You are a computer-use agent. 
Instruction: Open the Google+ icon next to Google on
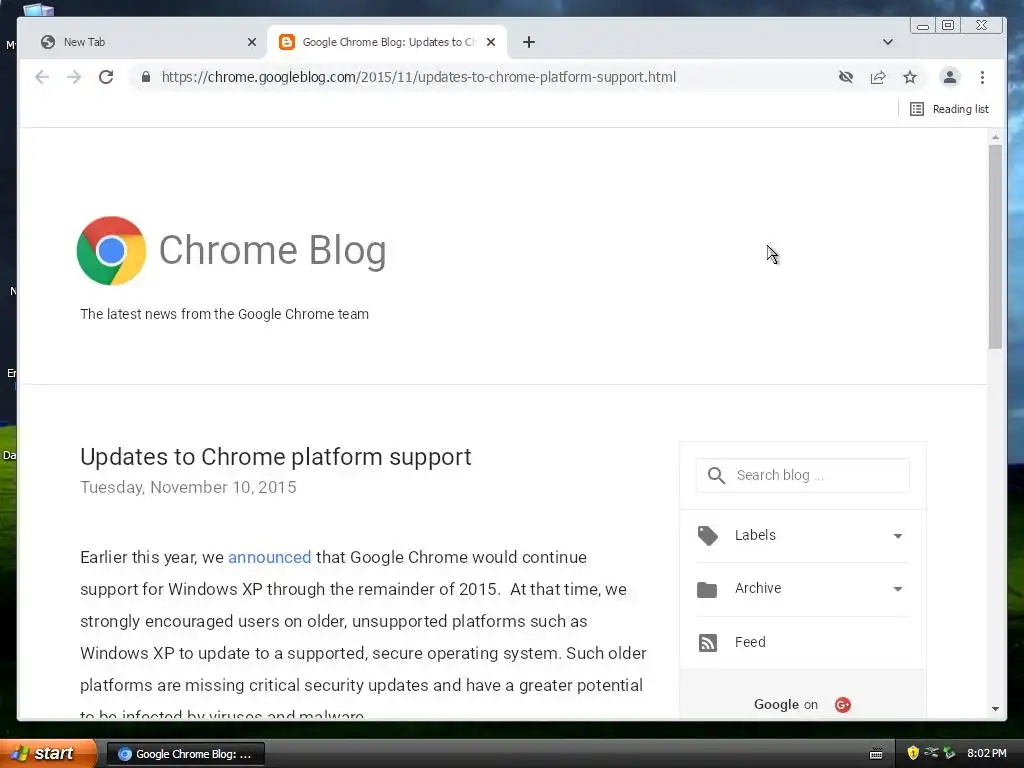tap(842, 705)
